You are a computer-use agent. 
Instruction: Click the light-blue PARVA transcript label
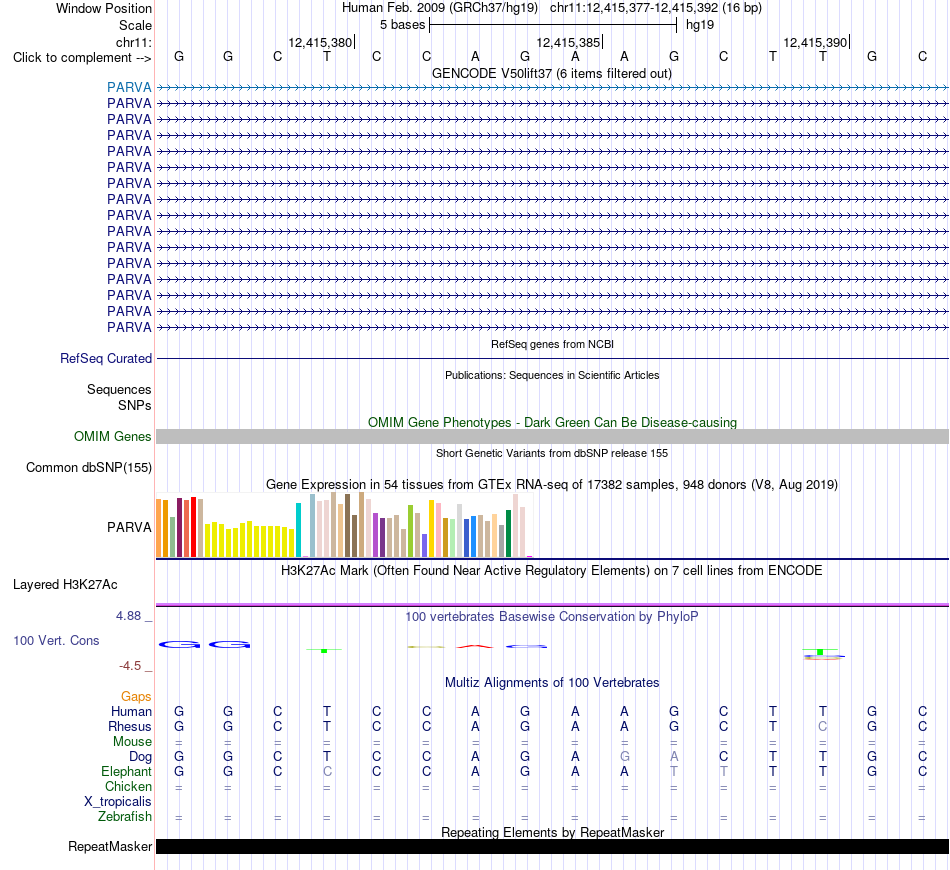(129, 87)
